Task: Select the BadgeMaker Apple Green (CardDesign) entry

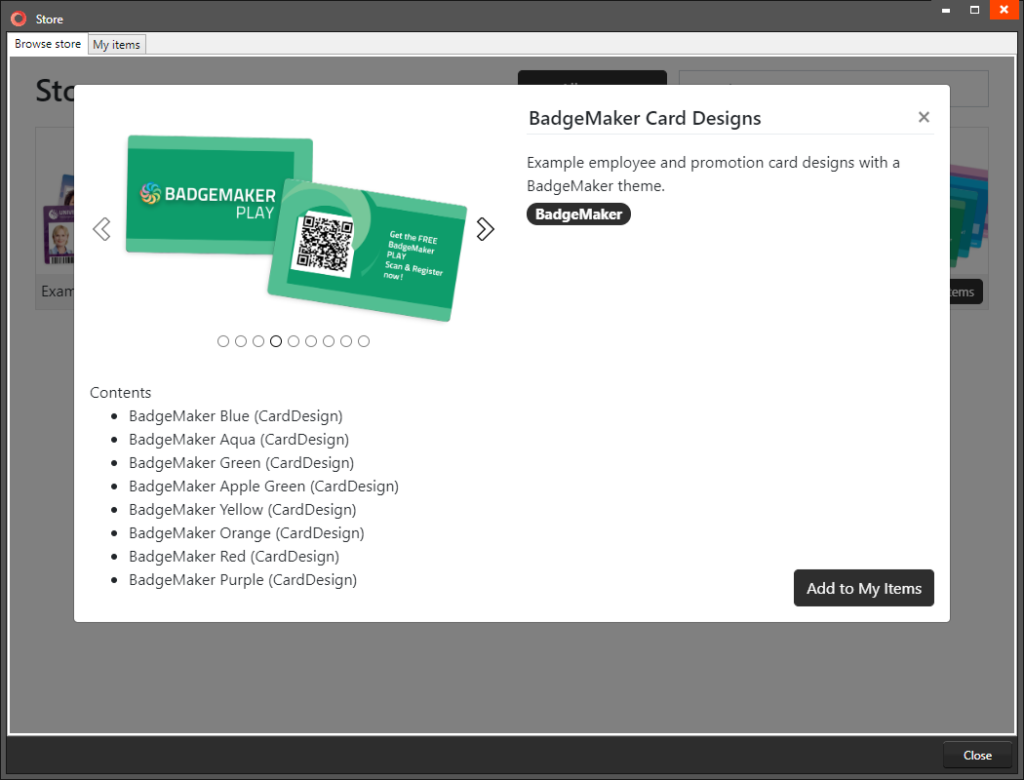Action: pos(263,486)
